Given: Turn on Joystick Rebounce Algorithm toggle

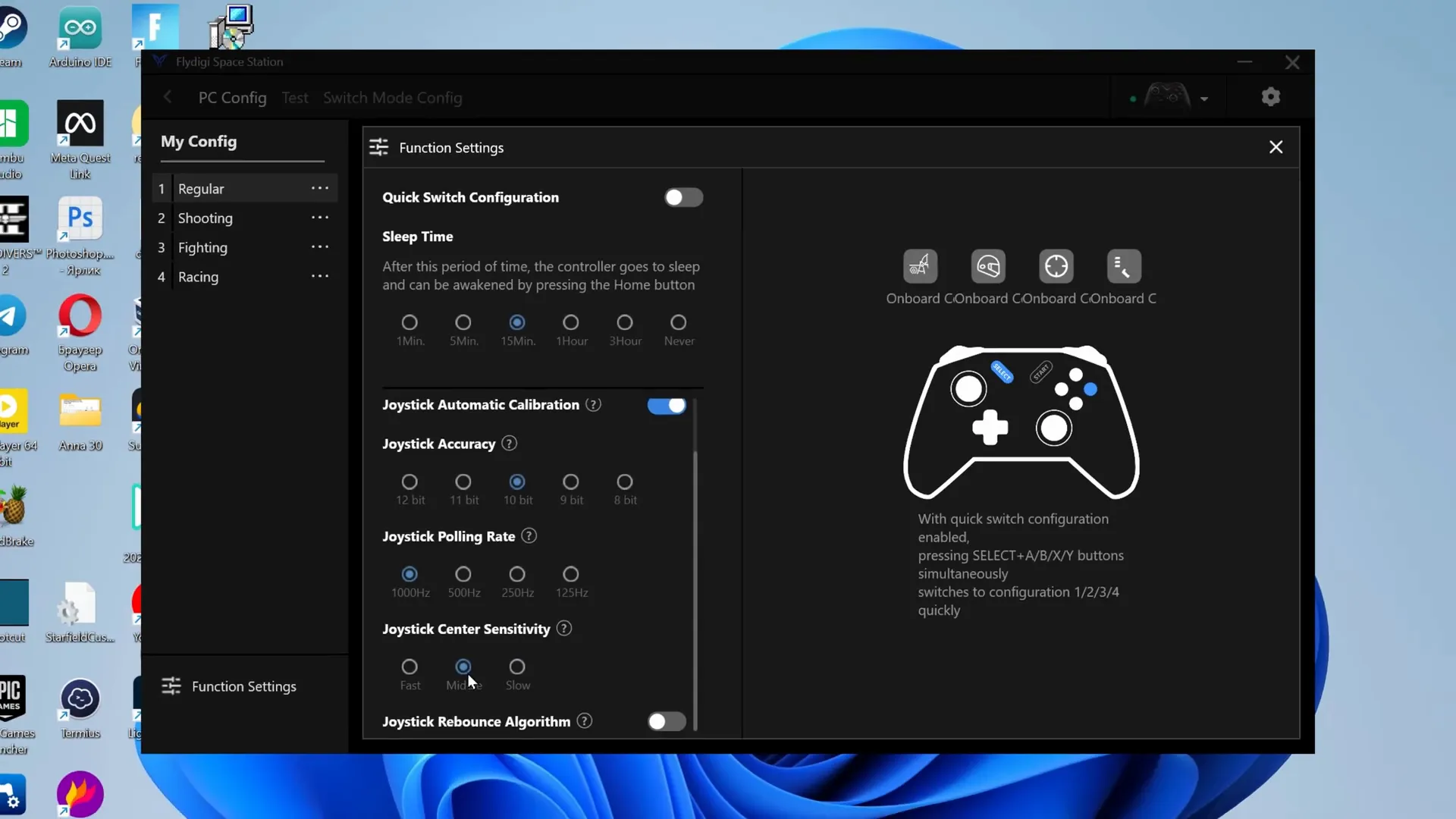Looking at the screenshot, I should pos(667,721).
